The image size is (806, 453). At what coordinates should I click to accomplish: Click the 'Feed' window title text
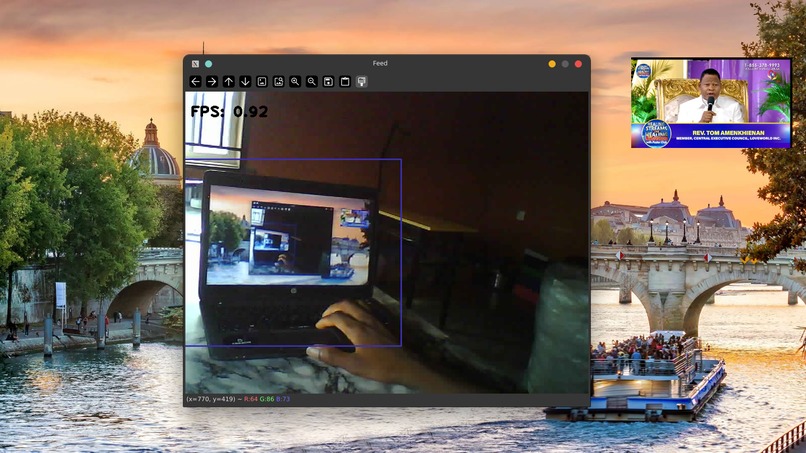(380, 63)
